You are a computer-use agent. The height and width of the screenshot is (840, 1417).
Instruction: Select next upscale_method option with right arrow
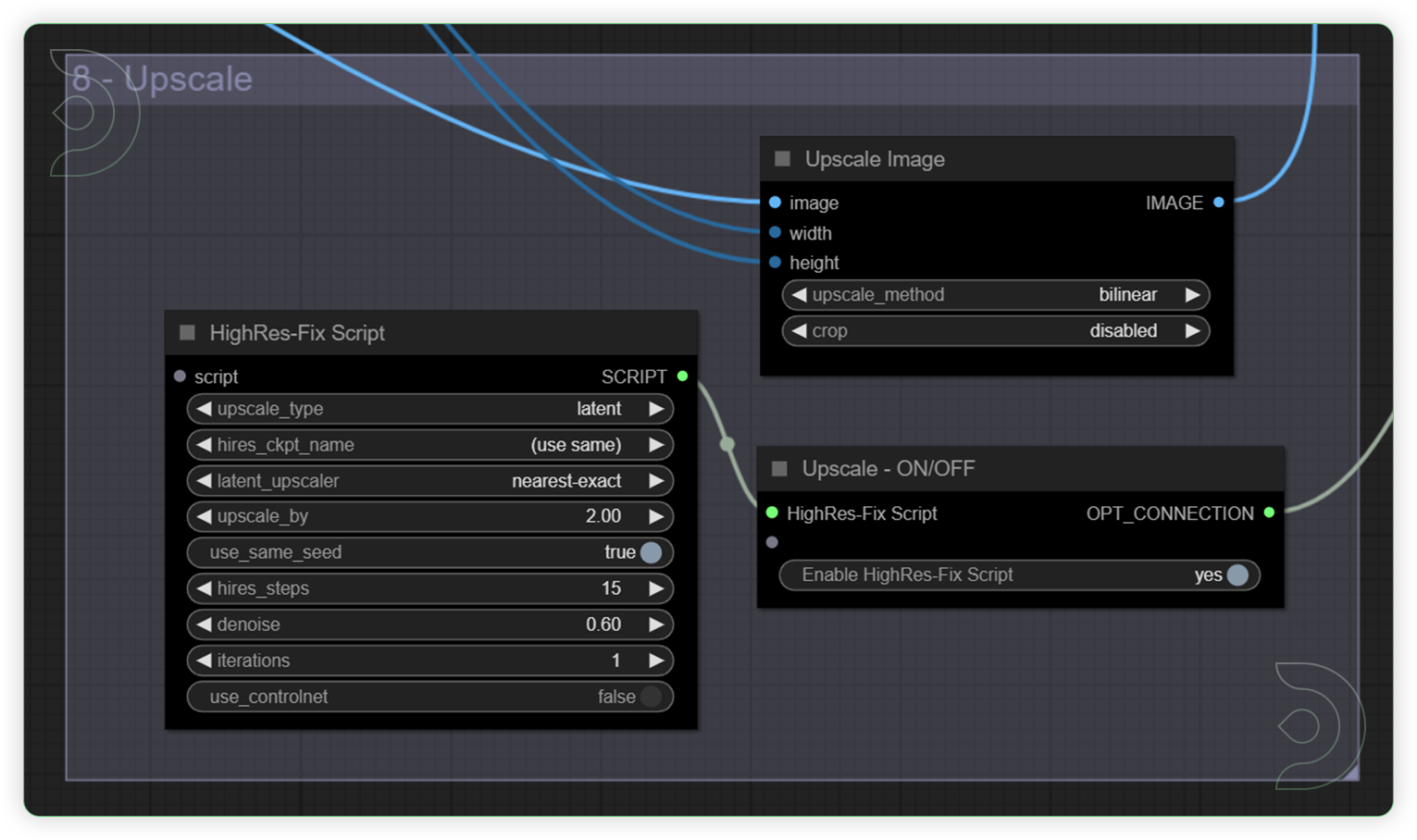(1193, 294)
